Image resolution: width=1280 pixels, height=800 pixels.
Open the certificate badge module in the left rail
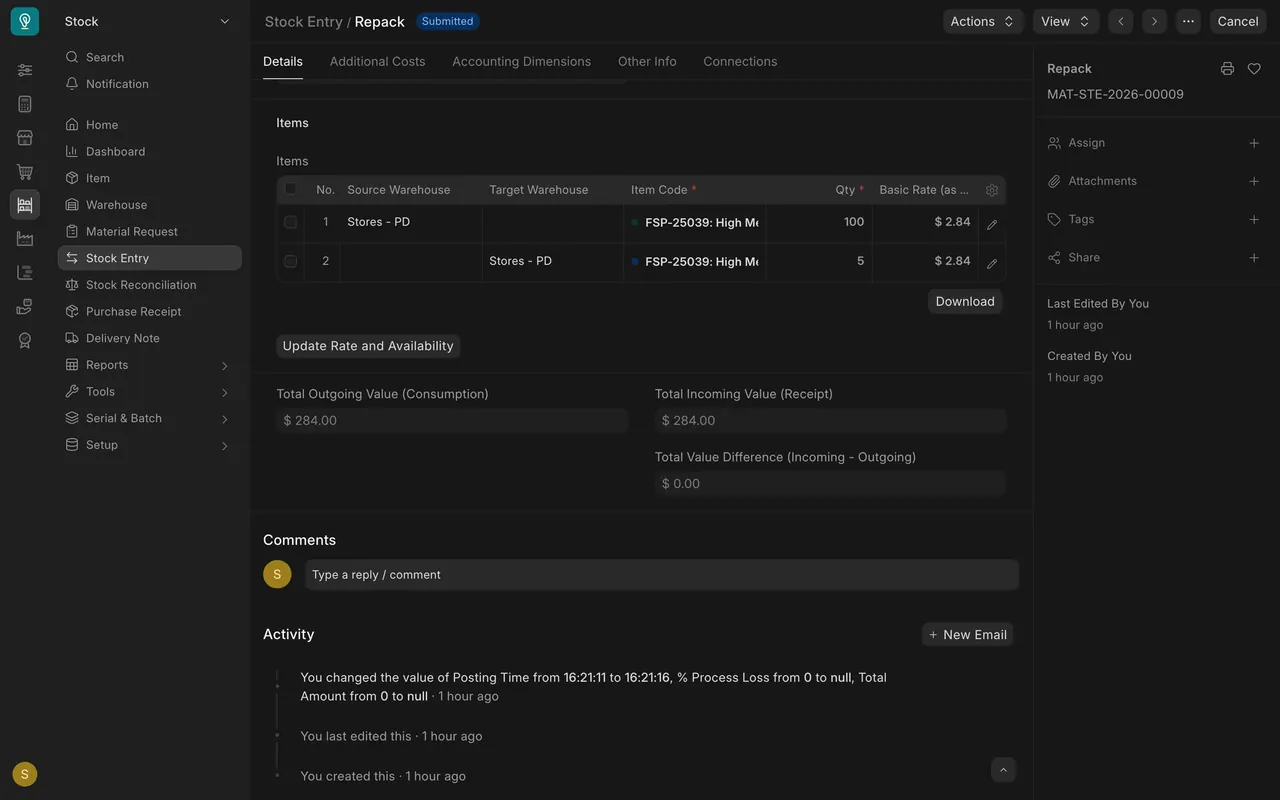point(25,340)
